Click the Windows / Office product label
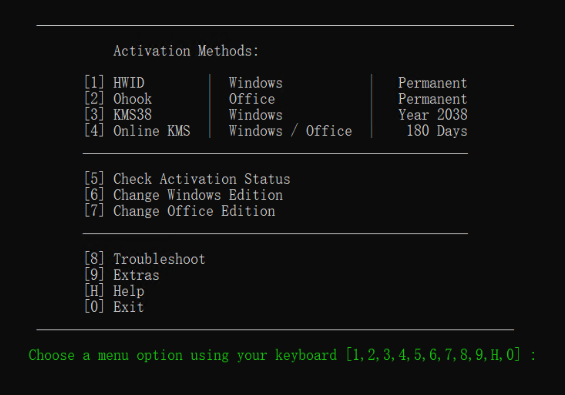 coord(290,131)
